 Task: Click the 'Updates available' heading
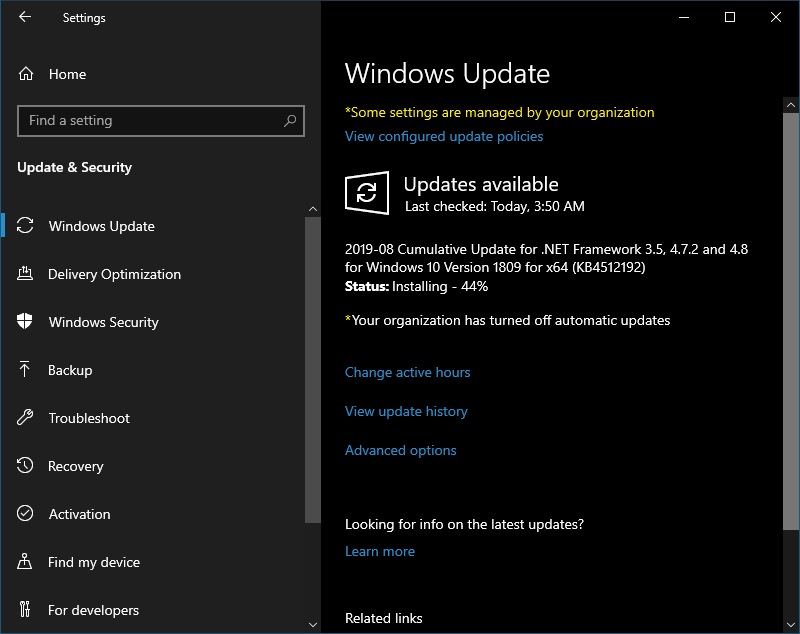coord(481,184)
